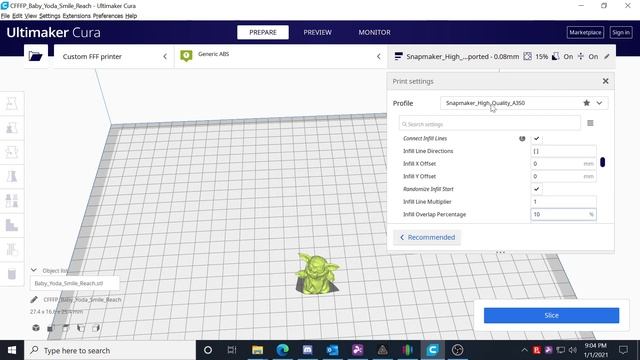Expand the Generic ABS material selector

(x=379, y=56)
